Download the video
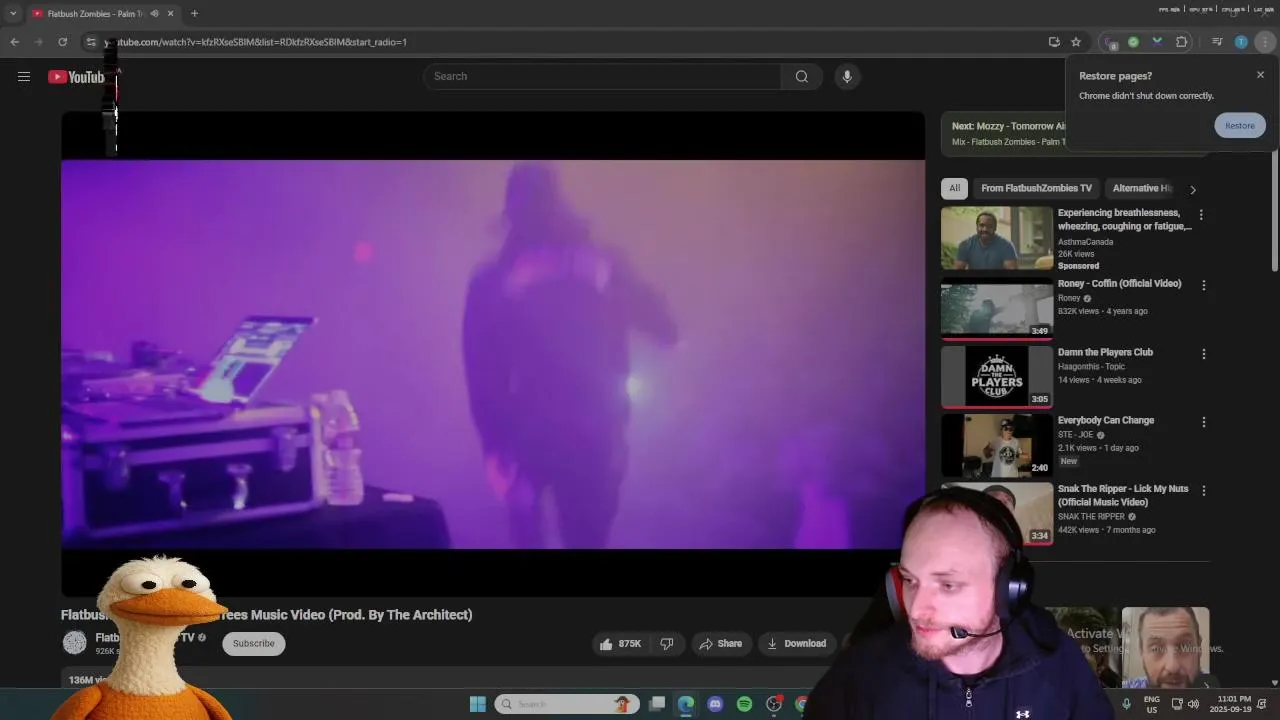Screen dimensions: 1280x720 (796, 644)
